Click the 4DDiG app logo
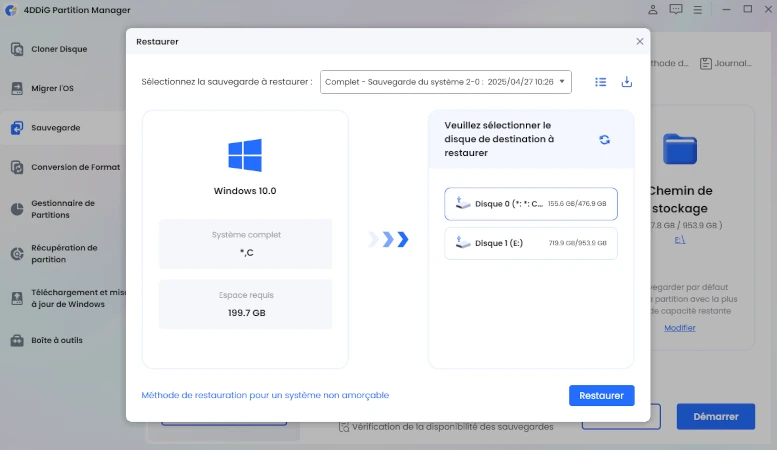This screenshot has width=777, height=450. coord(11,10)
